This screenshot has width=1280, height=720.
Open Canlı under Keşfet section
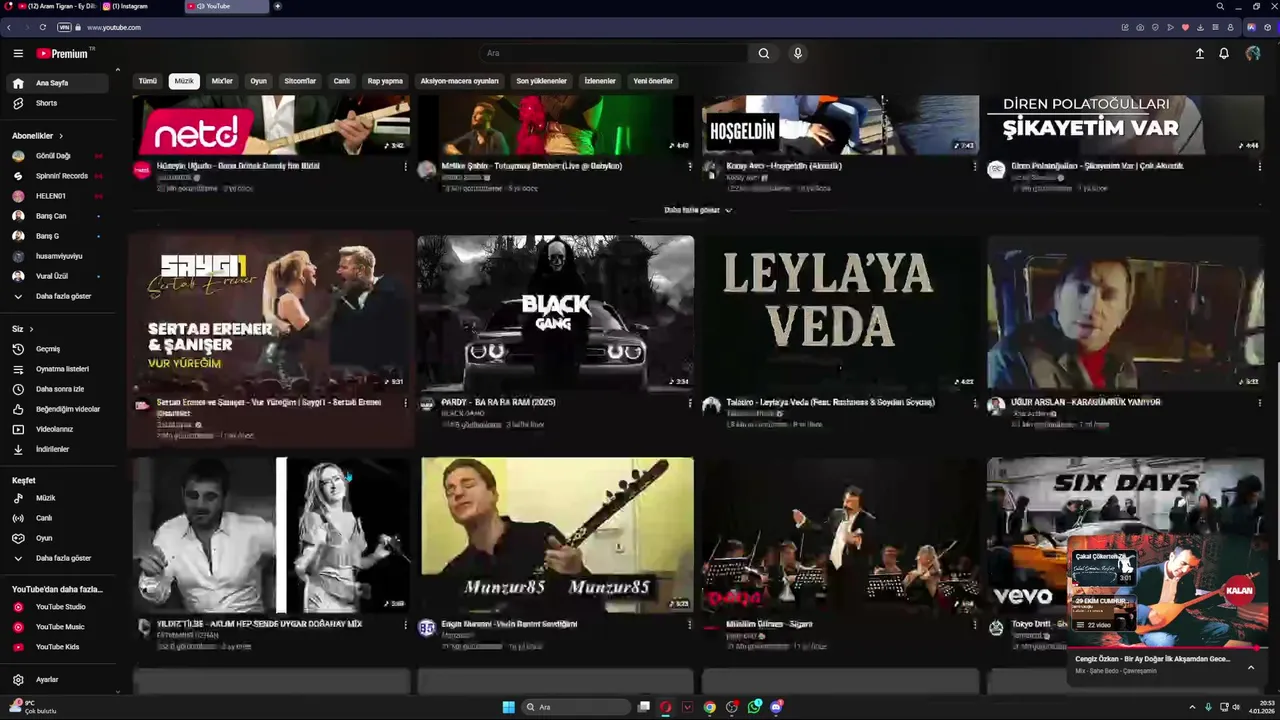pos(57,518)
